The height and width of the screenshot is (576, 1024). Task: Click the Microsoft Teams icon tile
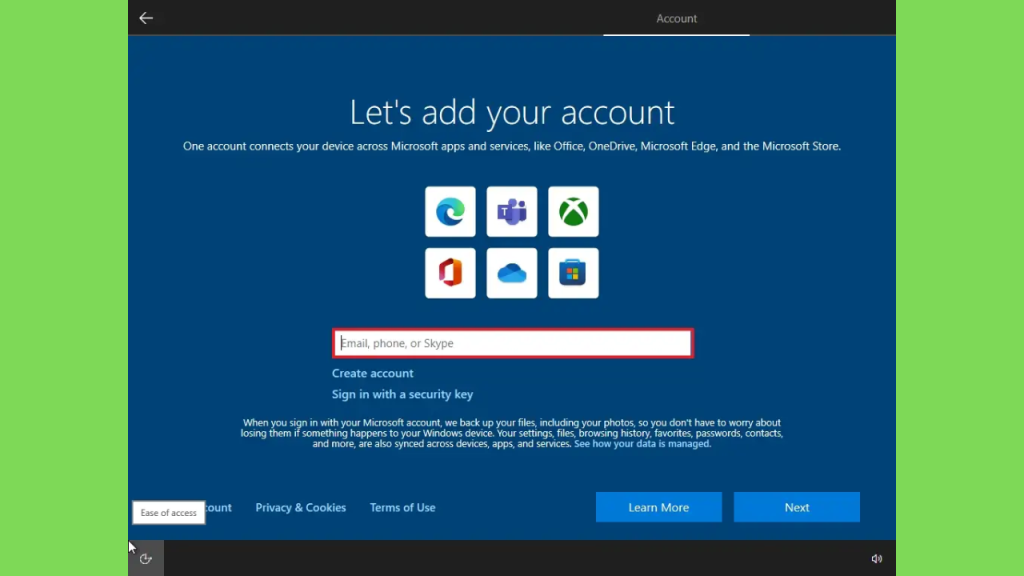tap(511, 212)
